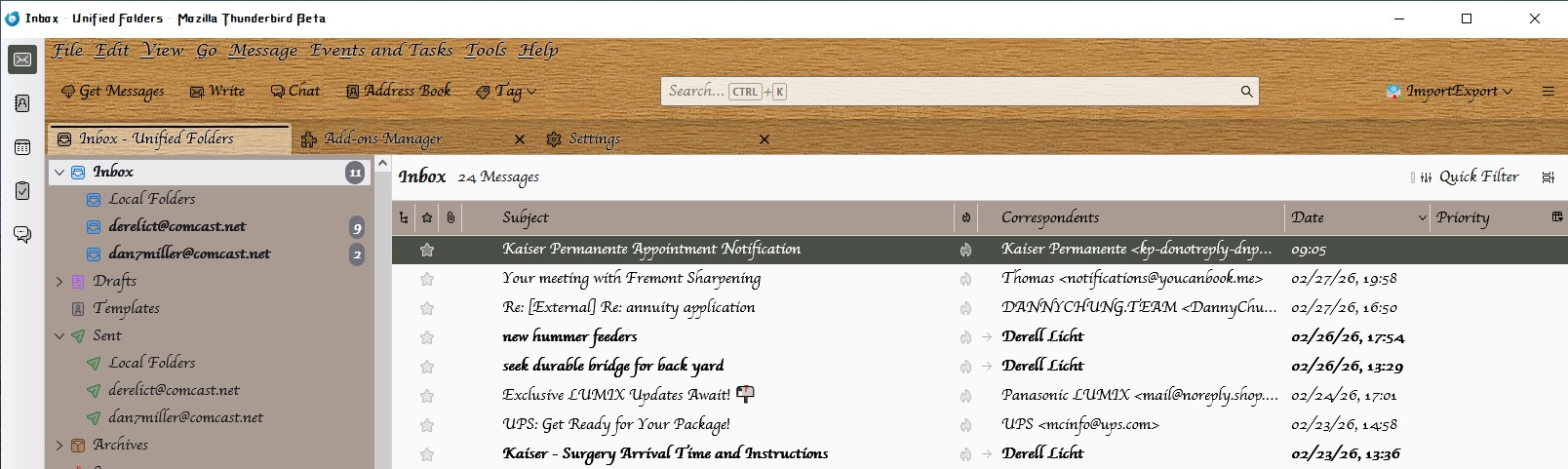Viewport: 1568px width, 469px height.
Task: Open the Chat space icon in sidebar
Action: pyautogui.click(x=22, y=235)
